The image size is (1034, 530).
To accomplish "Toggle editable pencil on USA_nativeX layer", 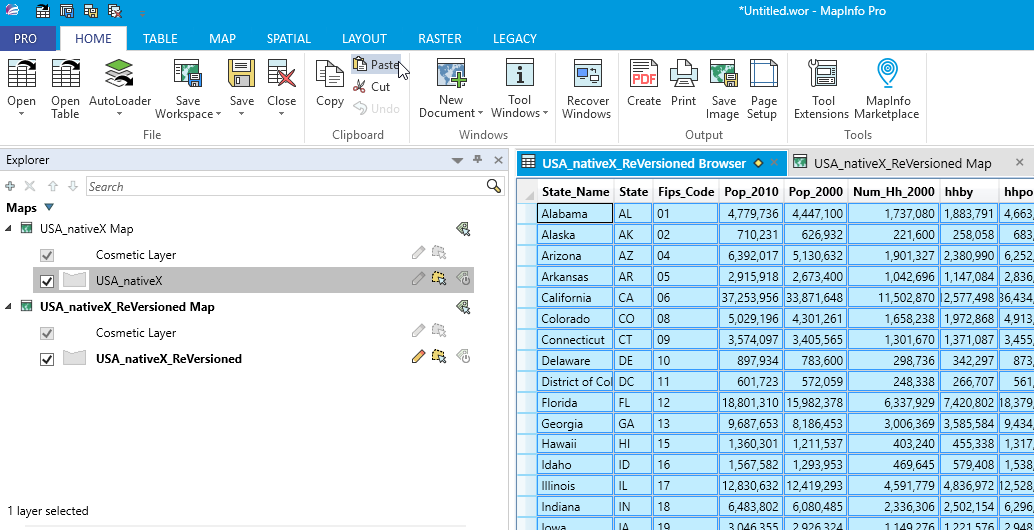I will [417, 279].
